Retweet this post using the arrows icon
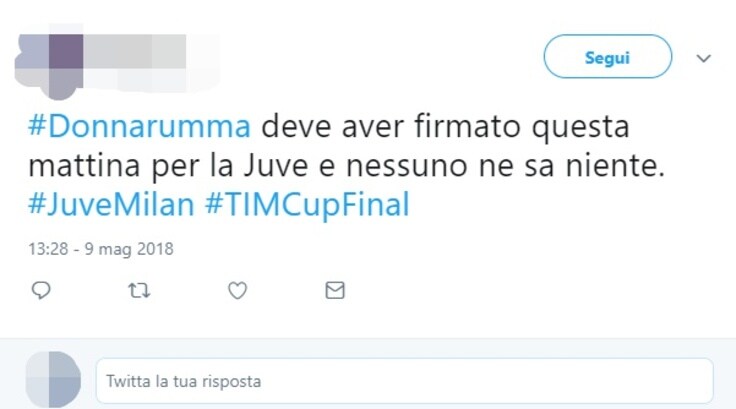Image resolution: width=736 pixels, height=409 pixels. [x=139, y=291]
